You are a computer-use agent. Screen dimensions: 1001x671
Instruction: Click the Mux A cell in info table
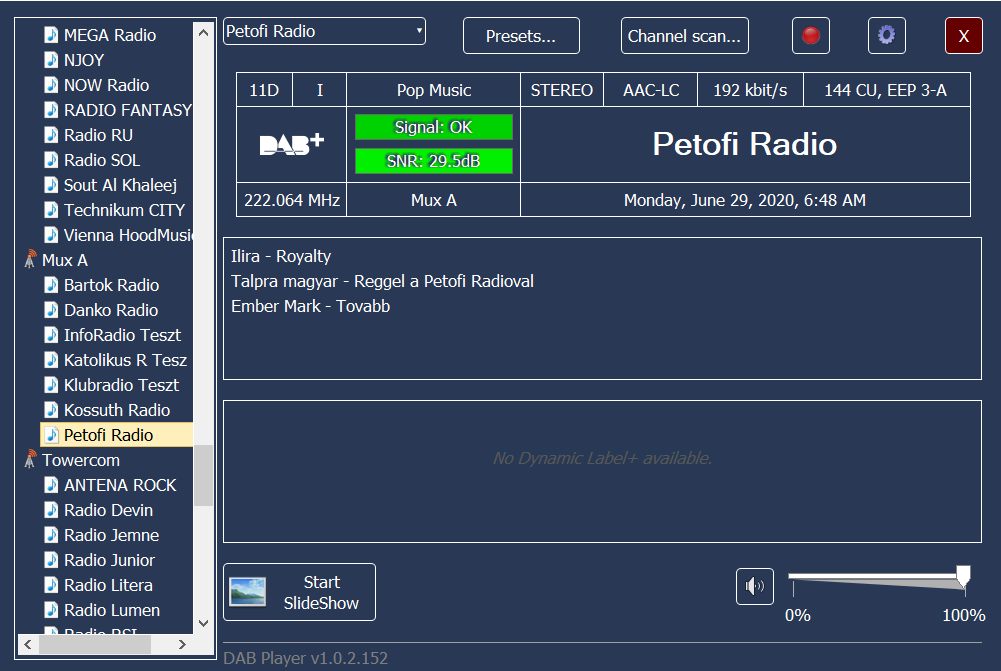click(433, 200)
